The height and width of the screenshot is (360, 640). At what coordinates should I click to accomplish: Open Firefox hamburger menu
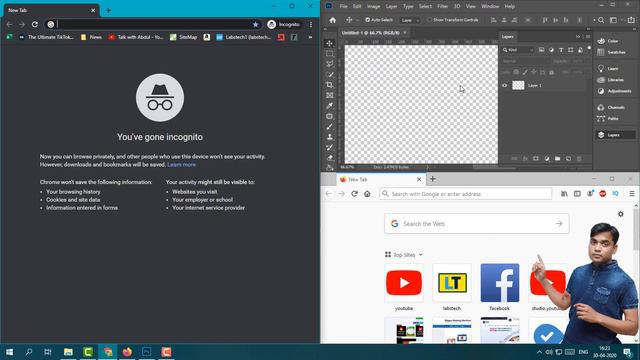tap(632, 194)
